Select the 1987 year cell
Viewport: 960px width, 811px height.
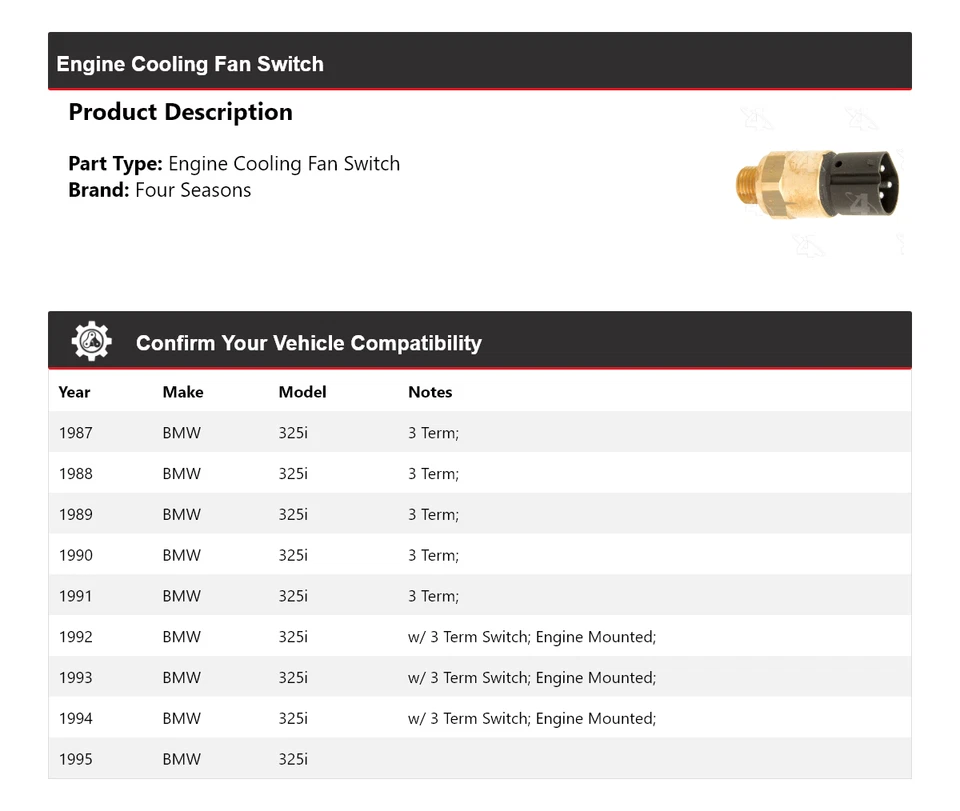pos(75,433)
